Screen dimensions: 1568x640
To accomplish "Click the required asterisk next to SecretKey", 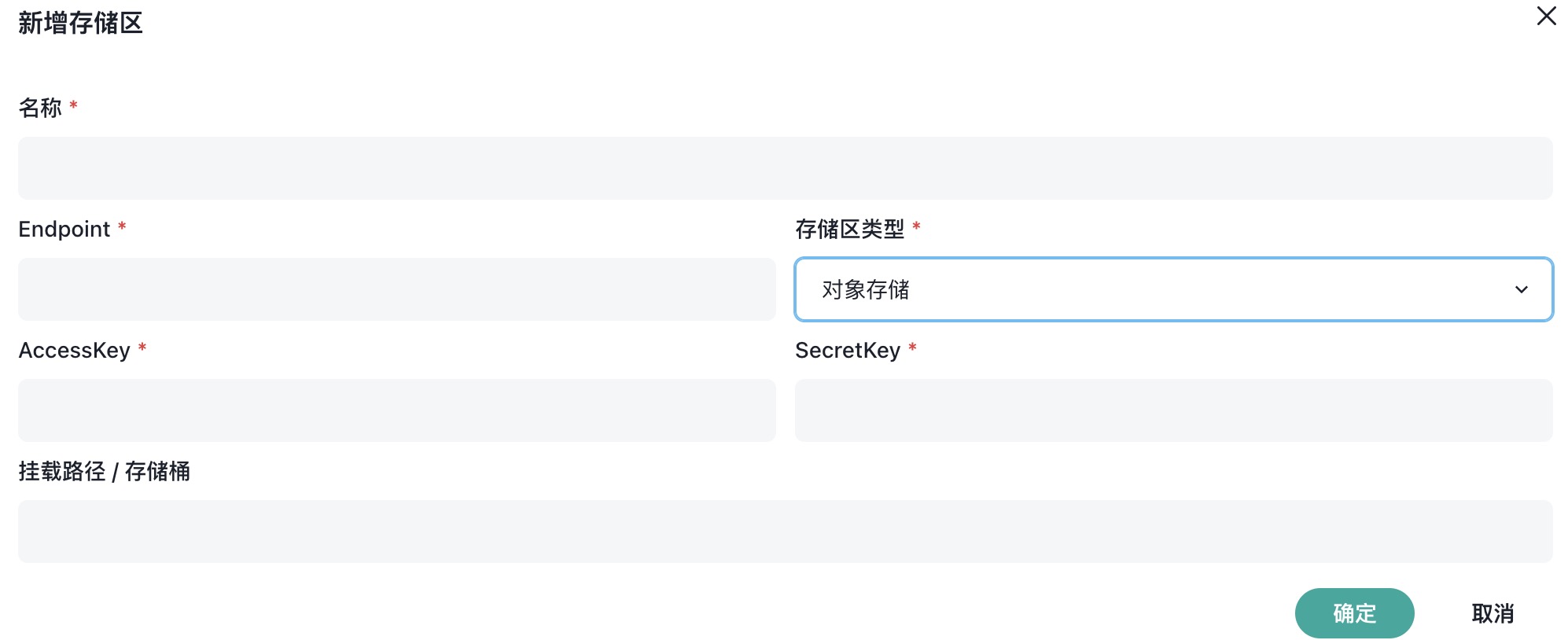I will pos(912,348).
